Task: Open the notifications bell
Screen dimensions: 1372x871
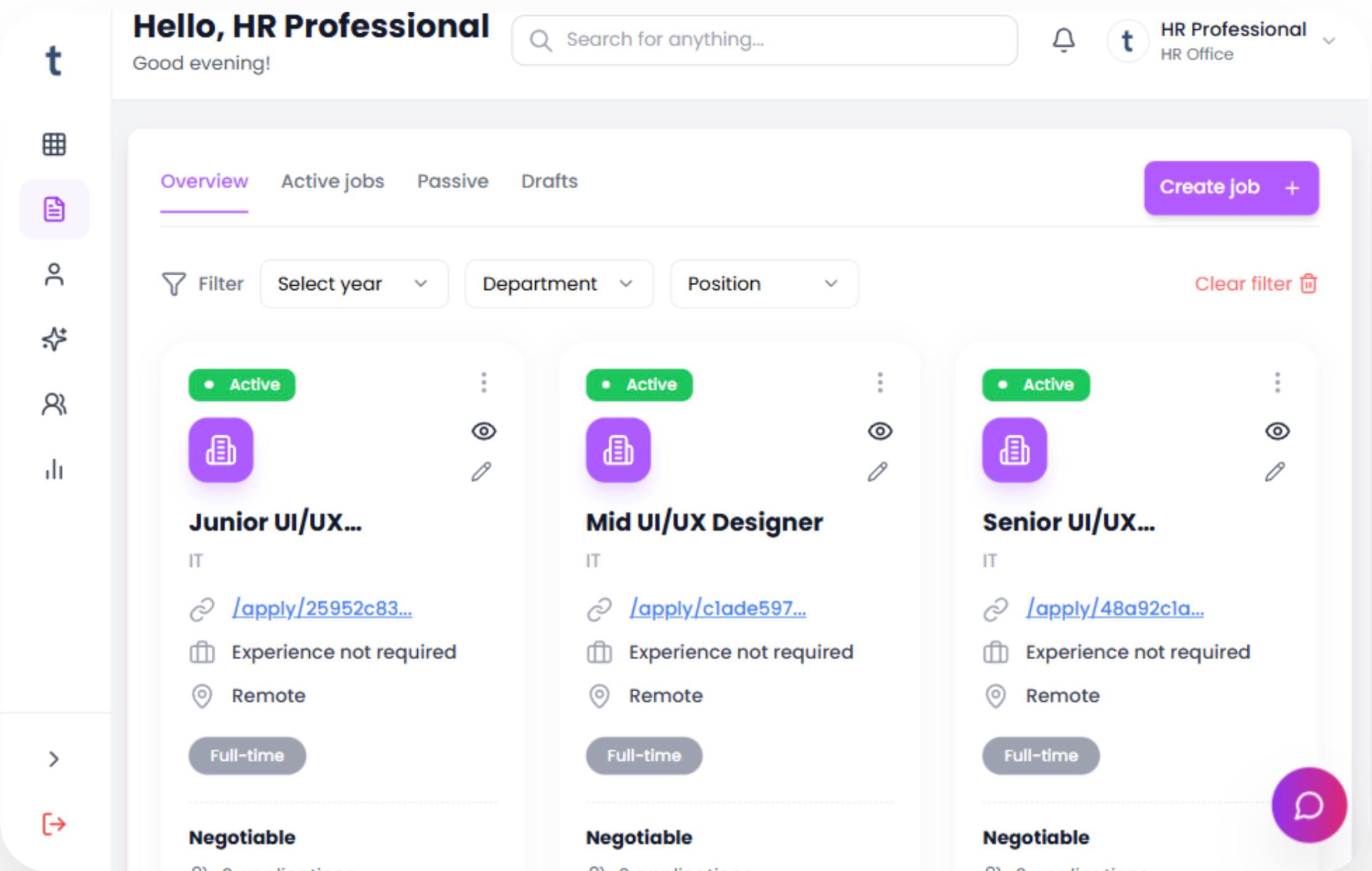Action: [1063, 41]
